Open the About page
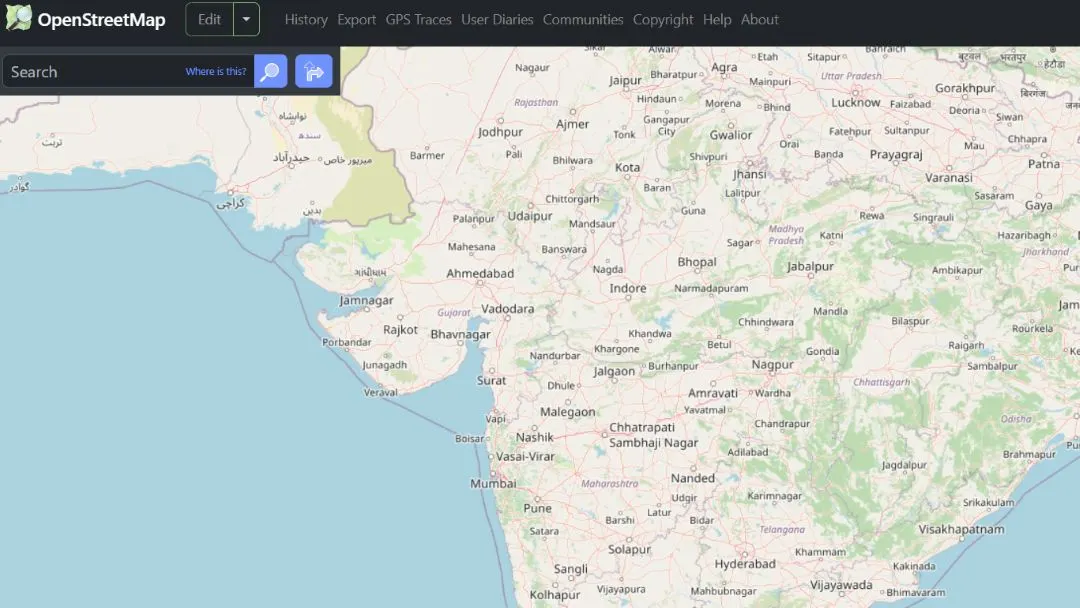The width and height of the screenshot is (1080, 608). (x=760, y=20)
